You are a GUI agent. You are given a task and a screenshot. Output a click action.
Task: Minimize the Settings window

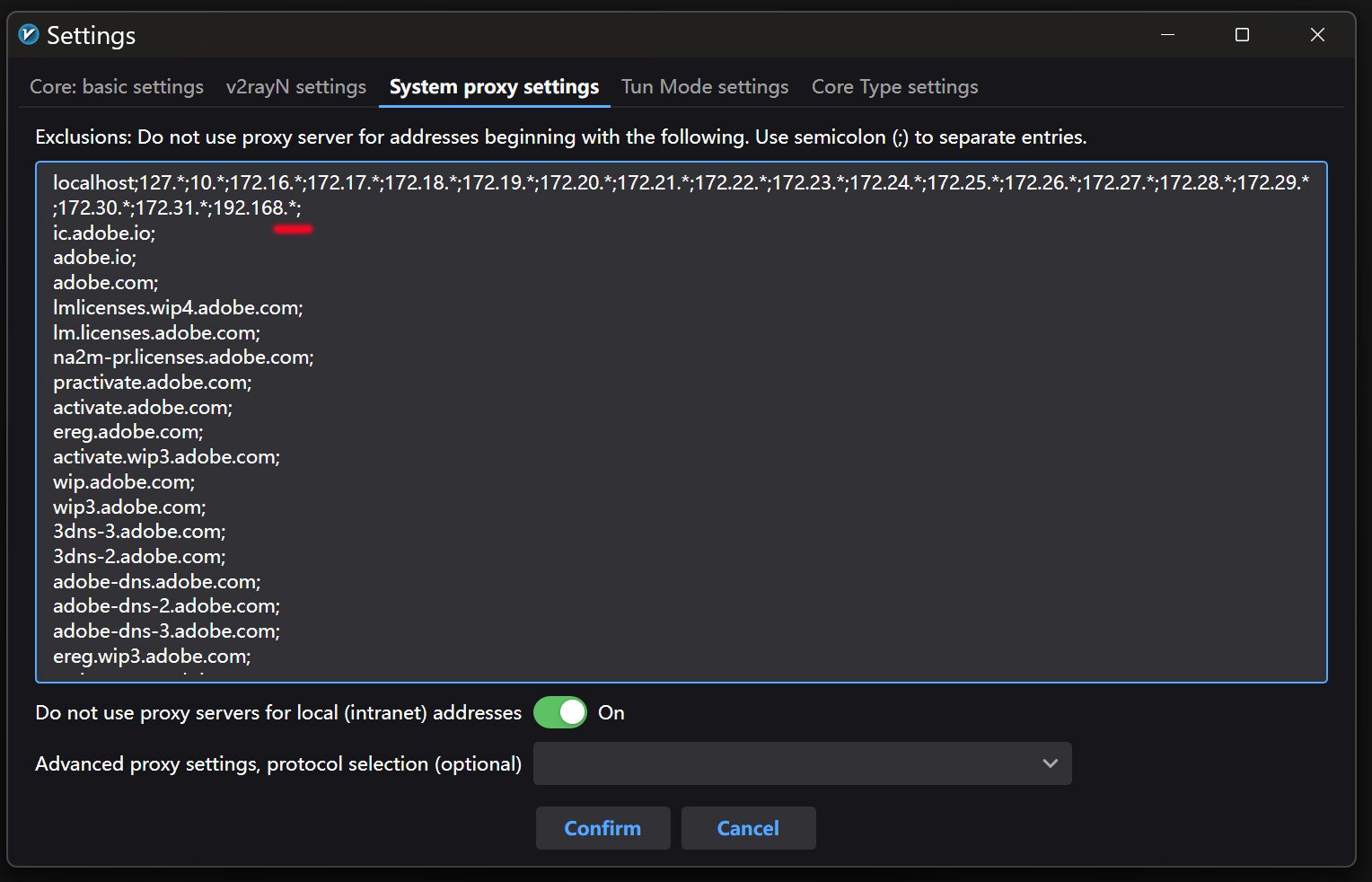(x=1167, y=35)
